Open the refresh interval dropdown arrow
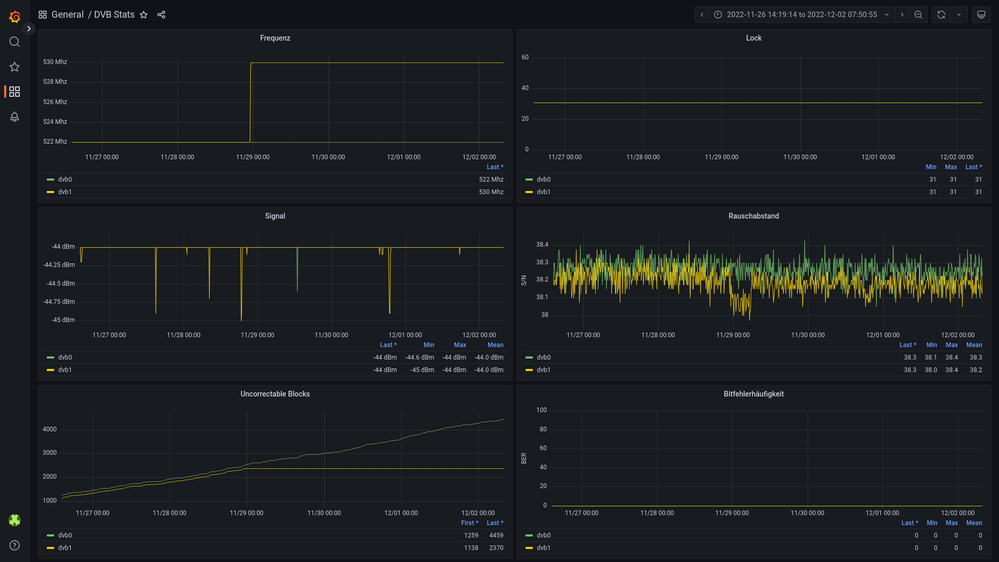 pyautogui.click(x=959, y=15)
